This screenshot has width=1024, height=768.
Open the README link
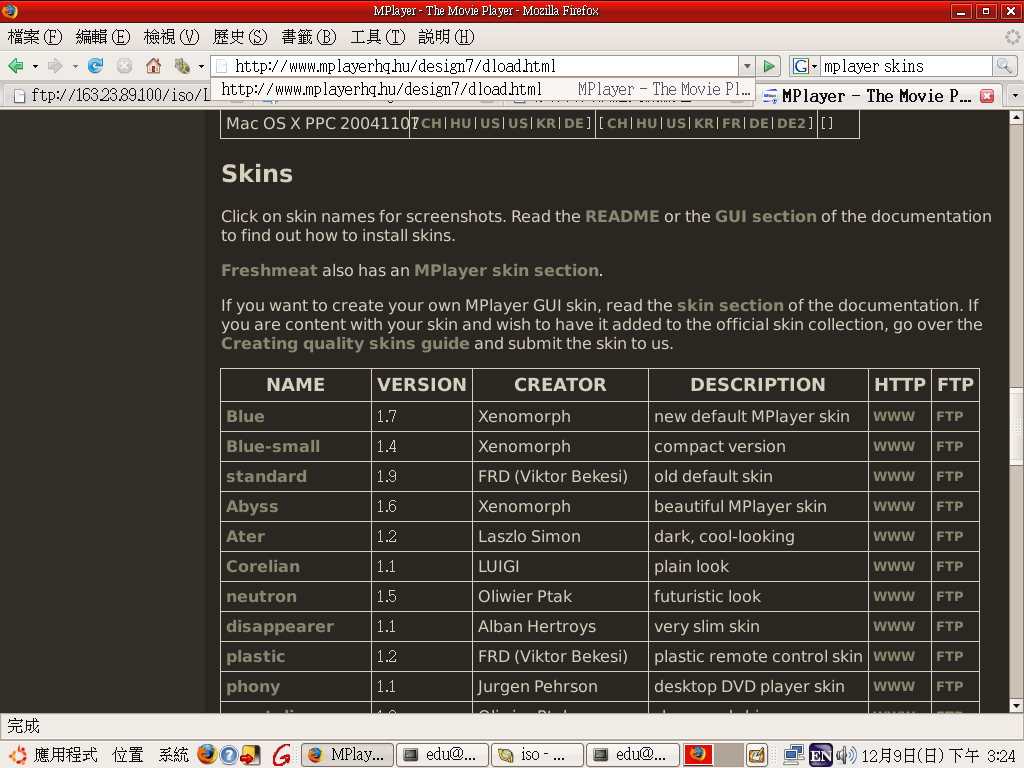pos(622,216)
